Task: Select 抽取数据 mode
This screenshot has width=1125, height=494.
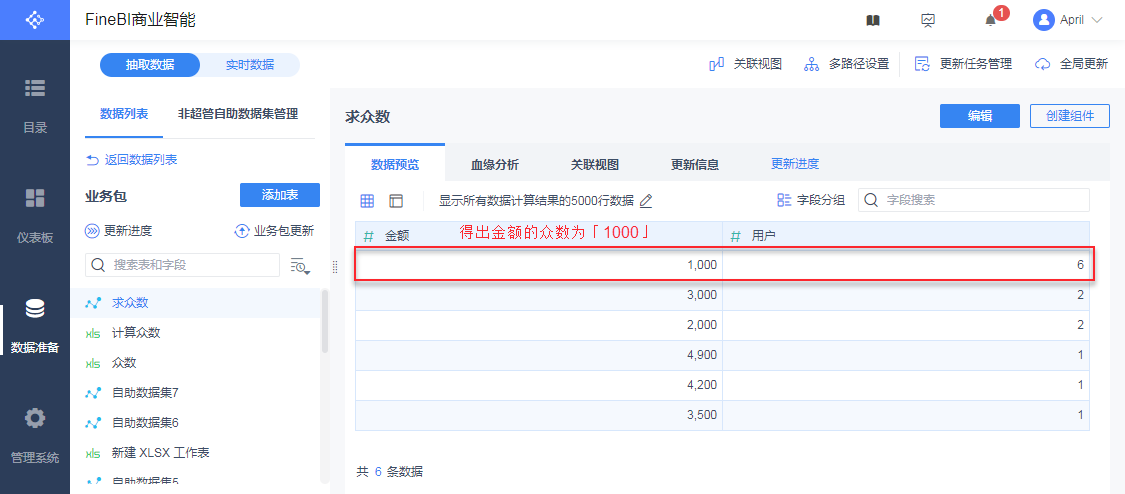Action: (x=150, y=65)
